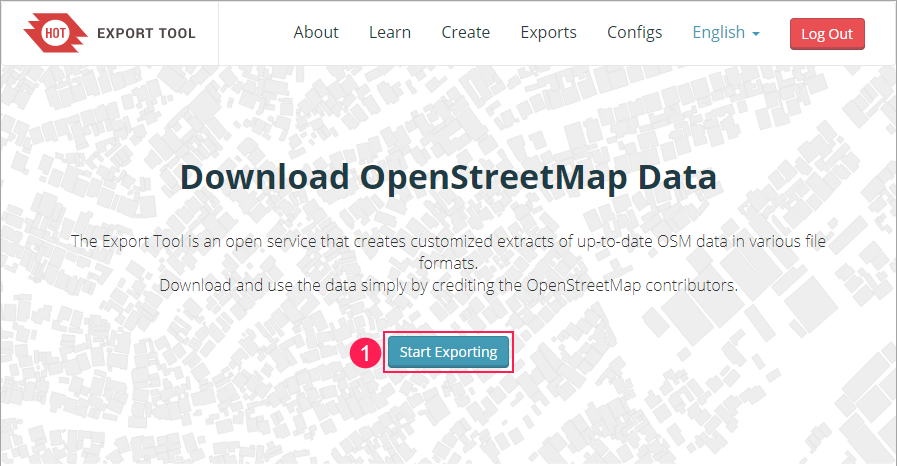Click the Export Tool open service description
This screenshot has height=466, width=897.
tap(448, 252)
